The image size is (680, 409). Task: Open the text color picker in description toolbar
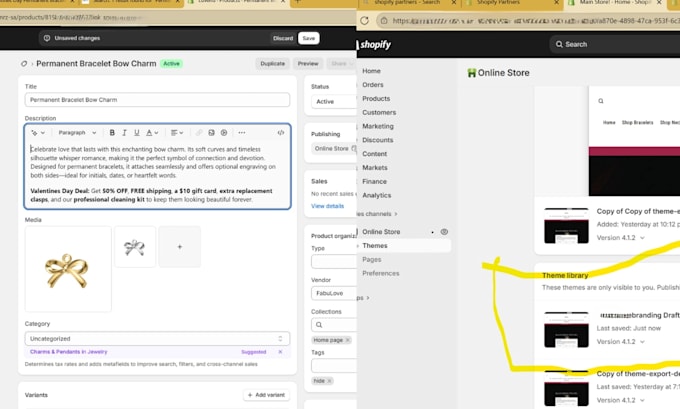click(152, 133)
